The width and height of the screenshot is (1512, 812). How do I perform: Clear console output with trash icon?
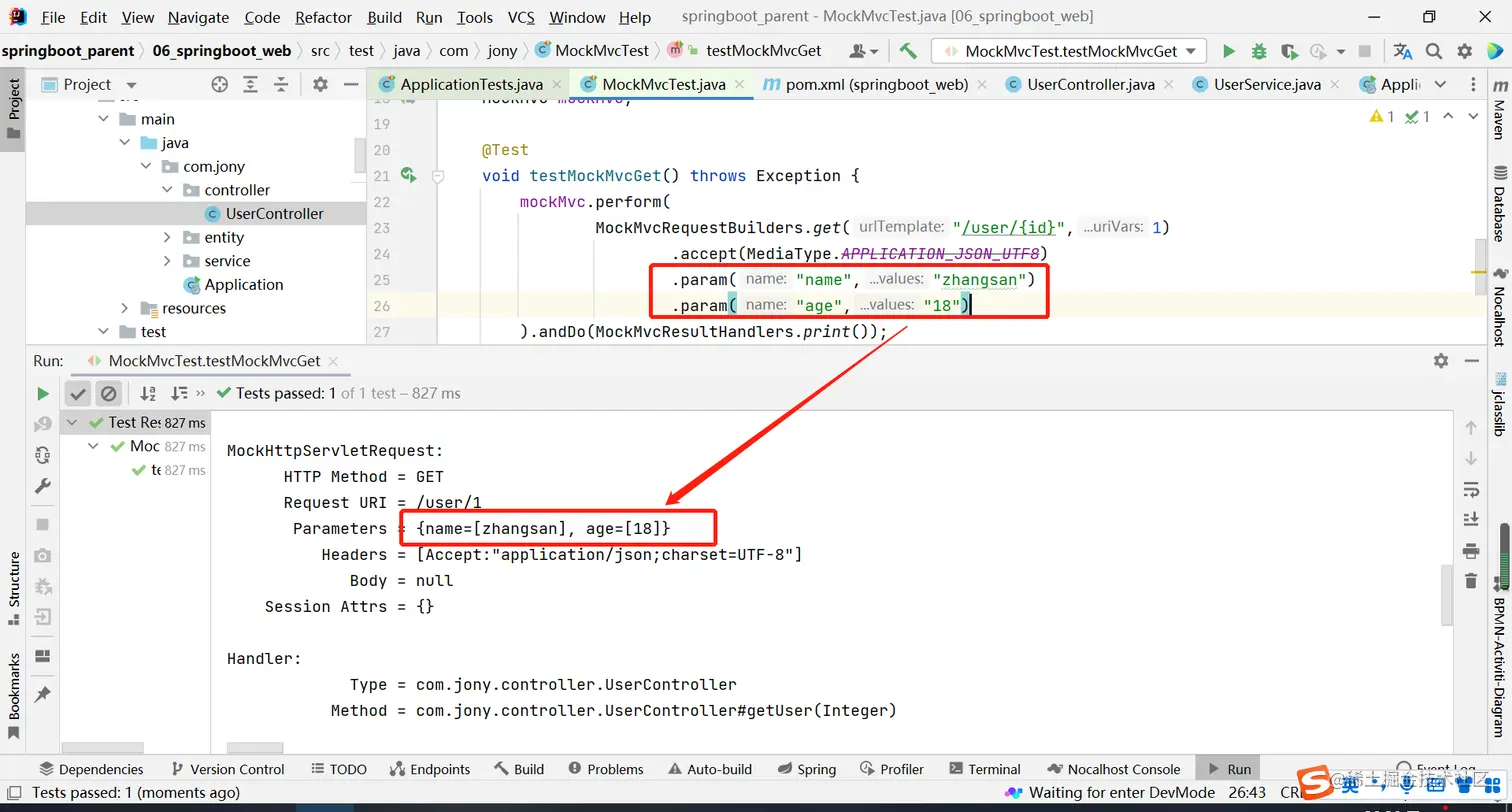[x=1471, y=581]
